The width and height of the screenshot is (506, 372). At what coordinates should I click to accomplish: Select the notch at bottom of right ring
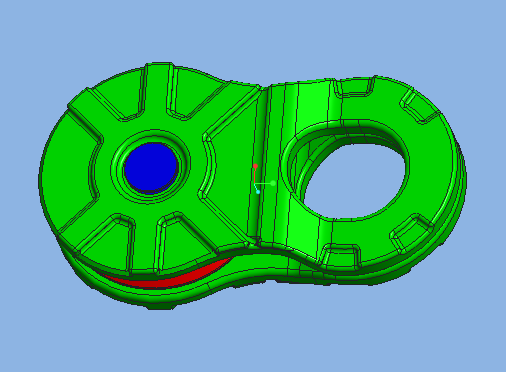[341, 257]
